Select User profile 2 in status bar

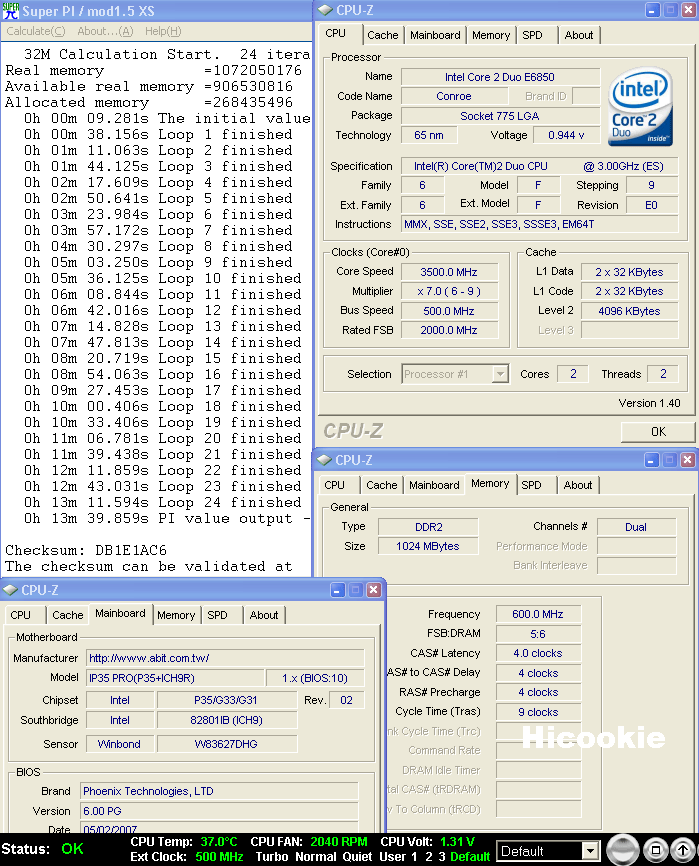(x=429, y=857)
